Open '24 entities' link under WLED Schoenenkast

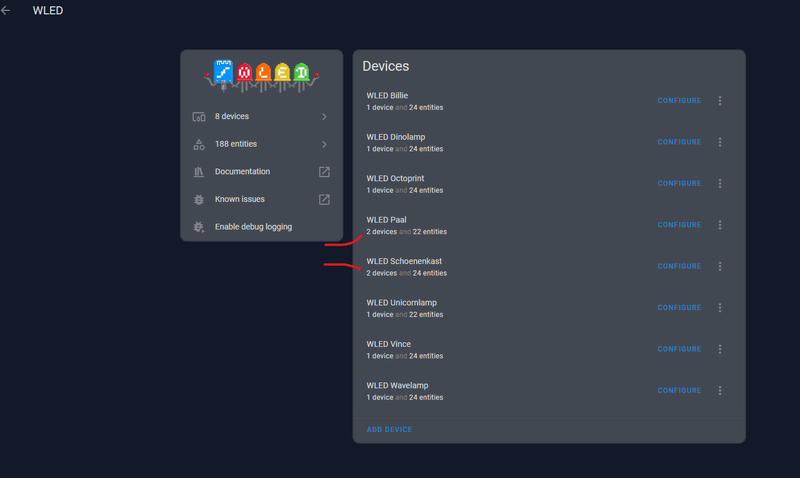pyautogui.click(x=430, y=273)
